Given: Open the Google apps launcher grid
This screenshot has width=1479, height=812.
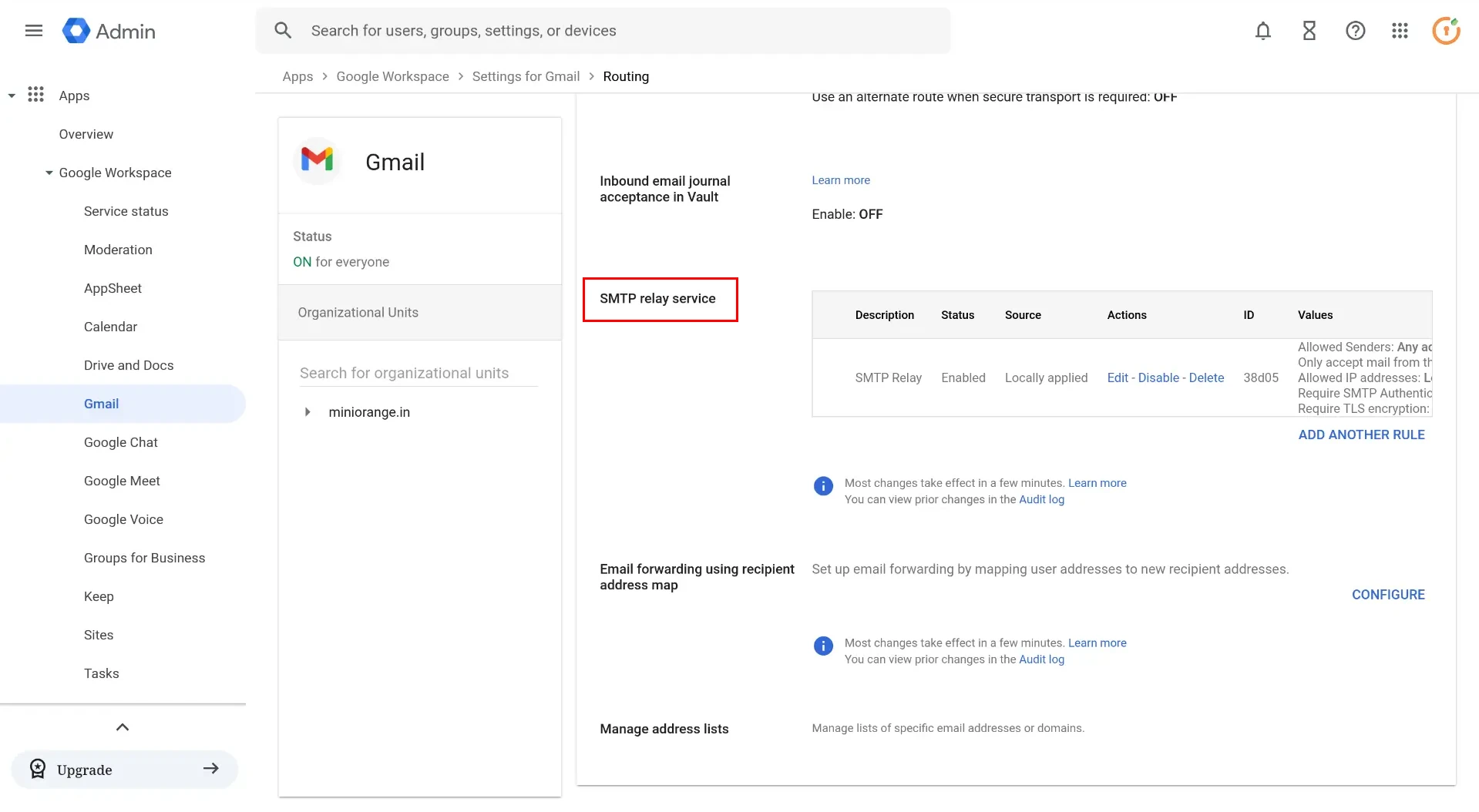Looking at the screenshot, I should click(1400, 31).
